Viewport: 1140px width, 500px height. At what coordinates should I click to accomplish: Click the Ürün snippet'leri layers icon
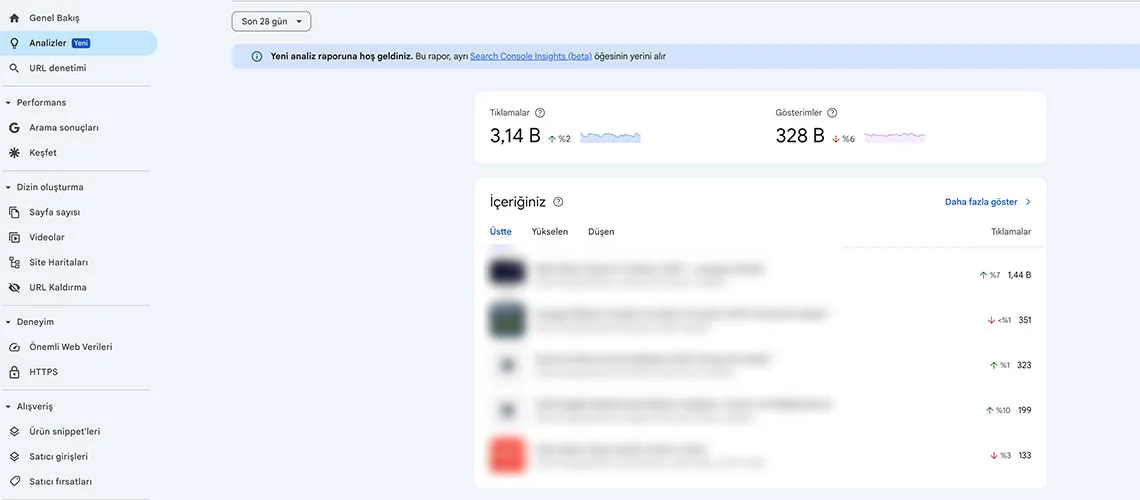tap(14, 432)
